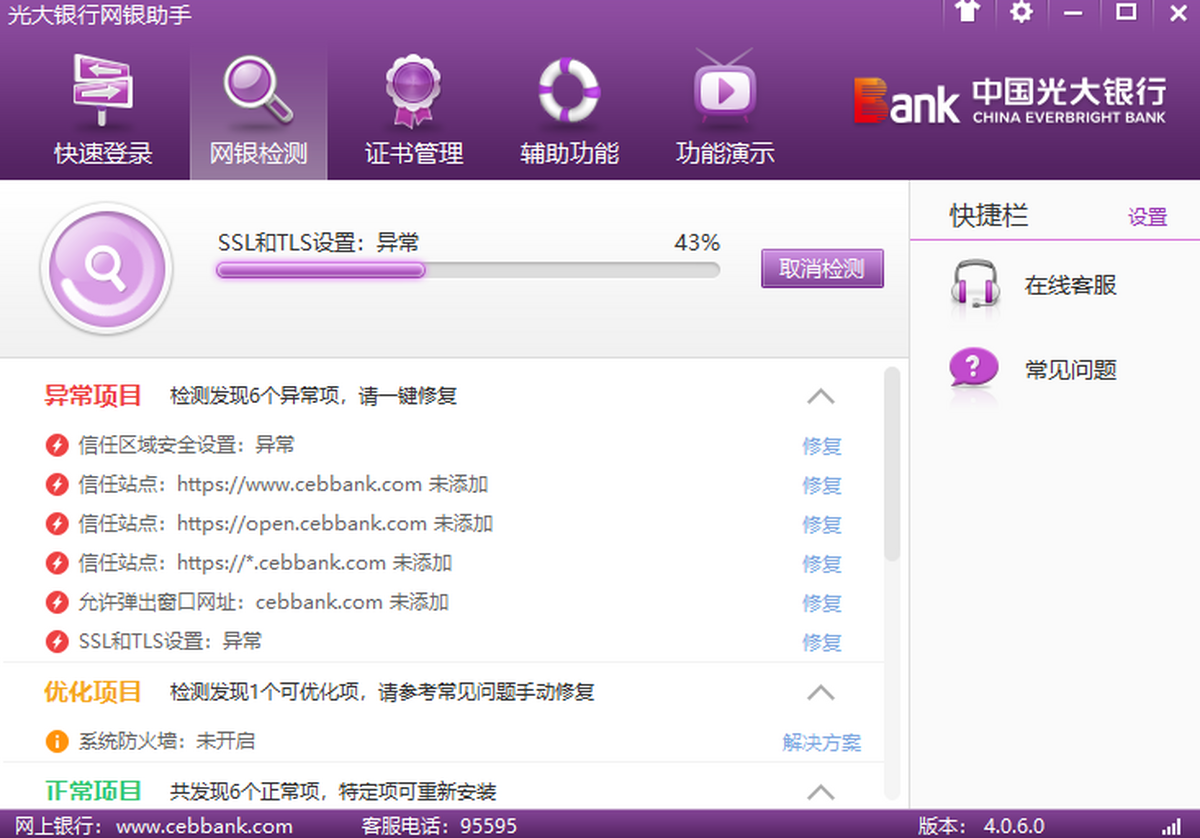Open 解决方案 for 系统防火墙
Image resolution: width=1200 pixels, height=838 pixels.
tap(822, 742)
